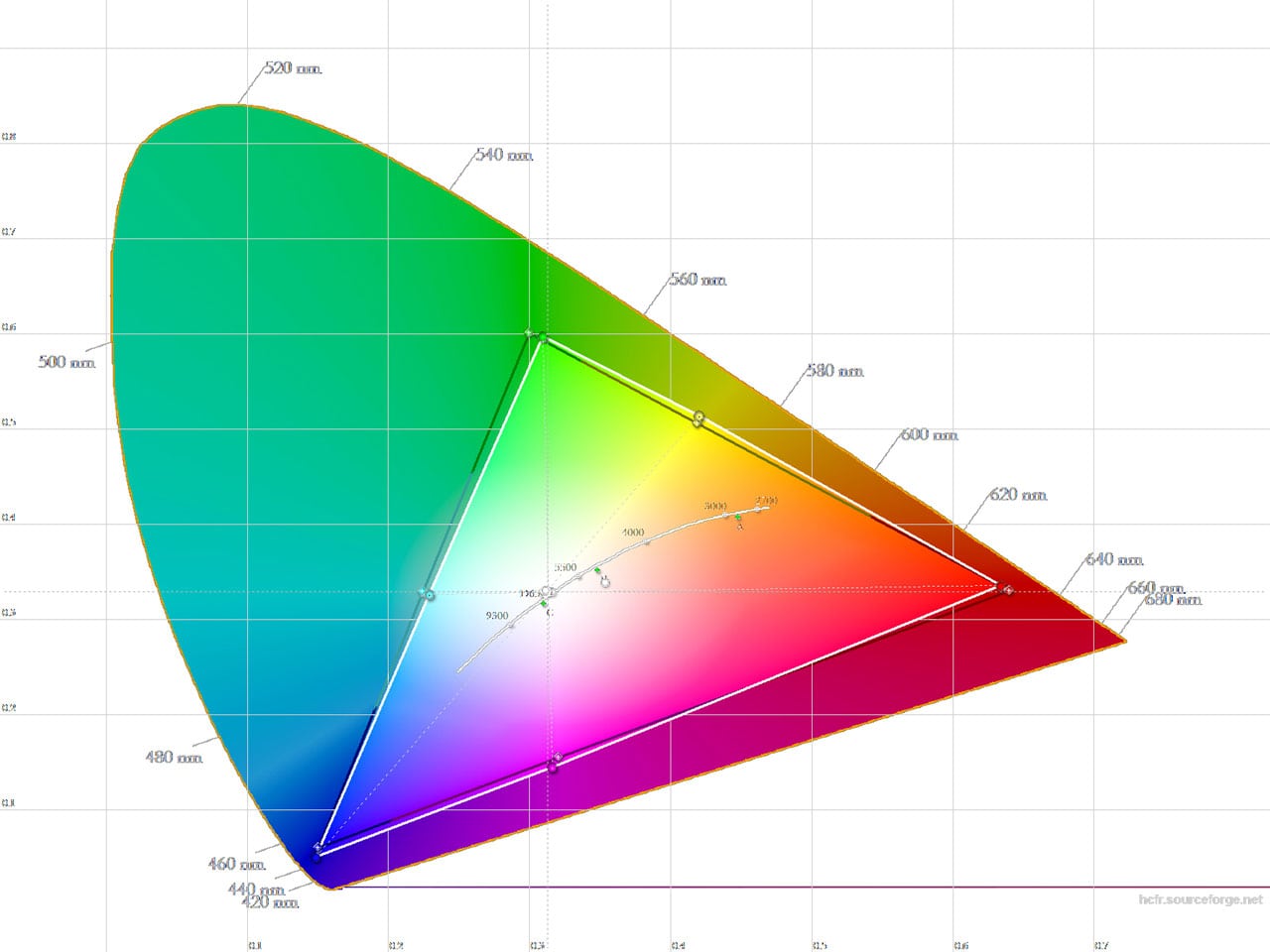Viewport: 1270px width, 952px height.
Task: Click the 500 nm wavelength label
Action: [x=66, y=362]
